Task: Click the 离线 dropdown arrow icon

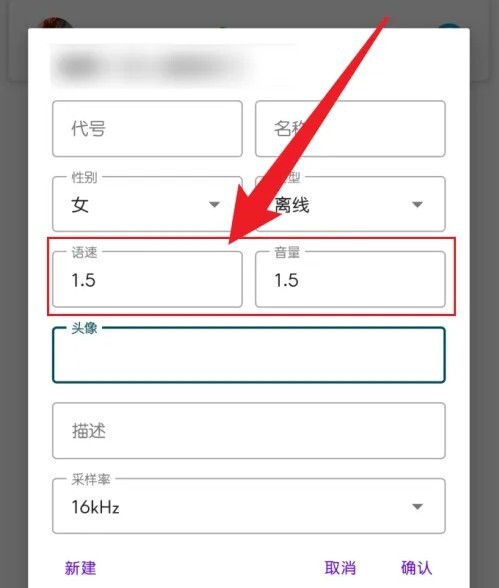Action: click(x=417, y=204)
